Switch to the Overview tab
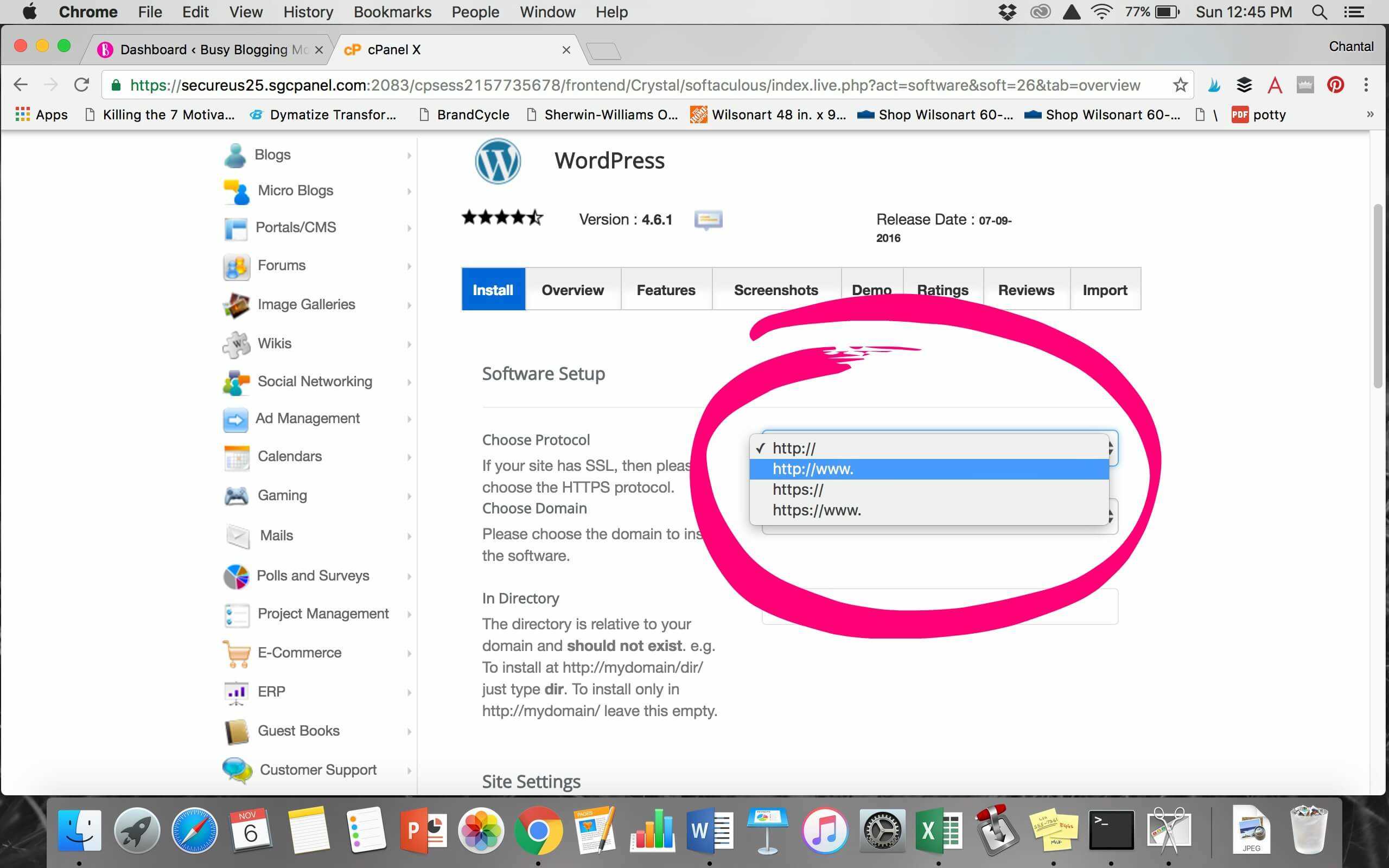This screenshot has width=1389, height=868. (573, 289)
